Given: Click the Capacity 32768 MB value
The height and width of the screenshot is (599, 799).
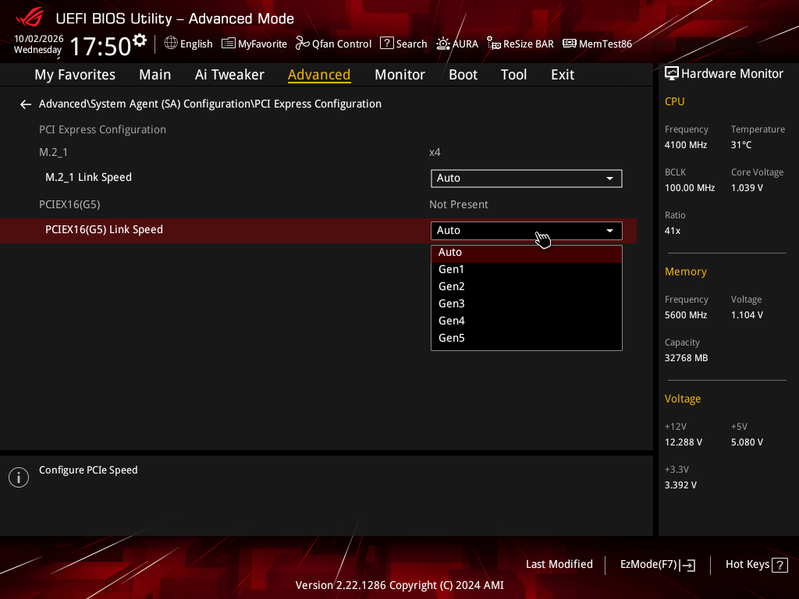Looking at the screenshot, I should pos(686,358).
